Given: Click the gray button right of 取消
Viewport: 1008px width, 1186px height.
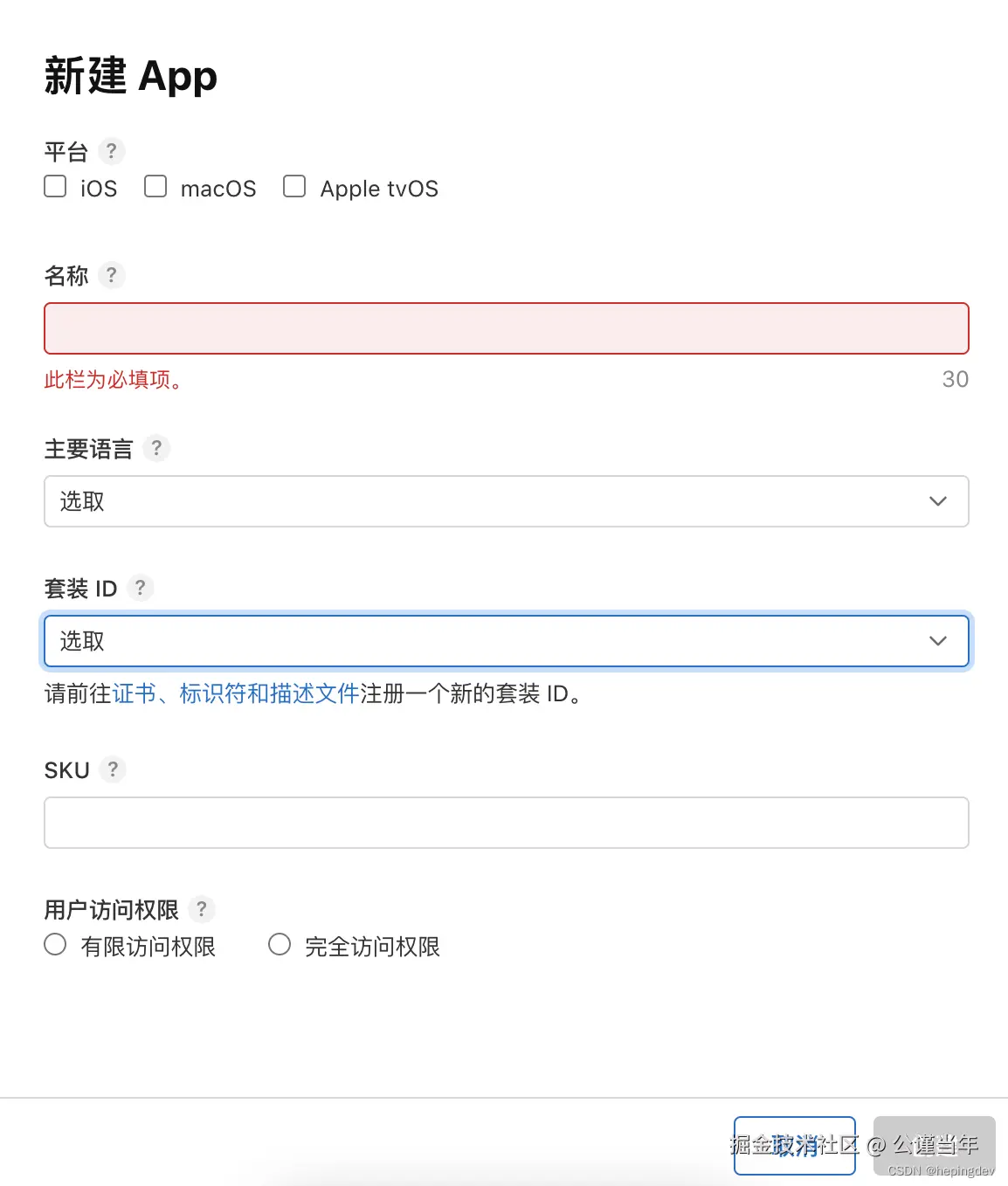Looking at the screenshot, I should point(934,1145).
